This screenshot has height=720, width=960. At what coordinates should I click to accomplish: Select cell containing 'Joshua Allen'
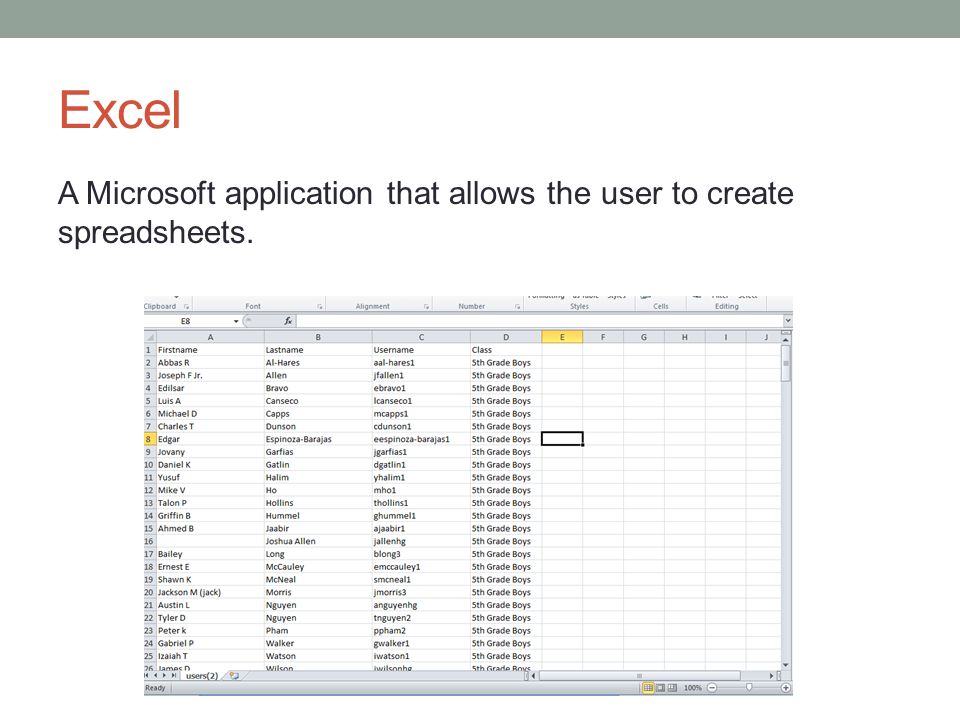318,541
